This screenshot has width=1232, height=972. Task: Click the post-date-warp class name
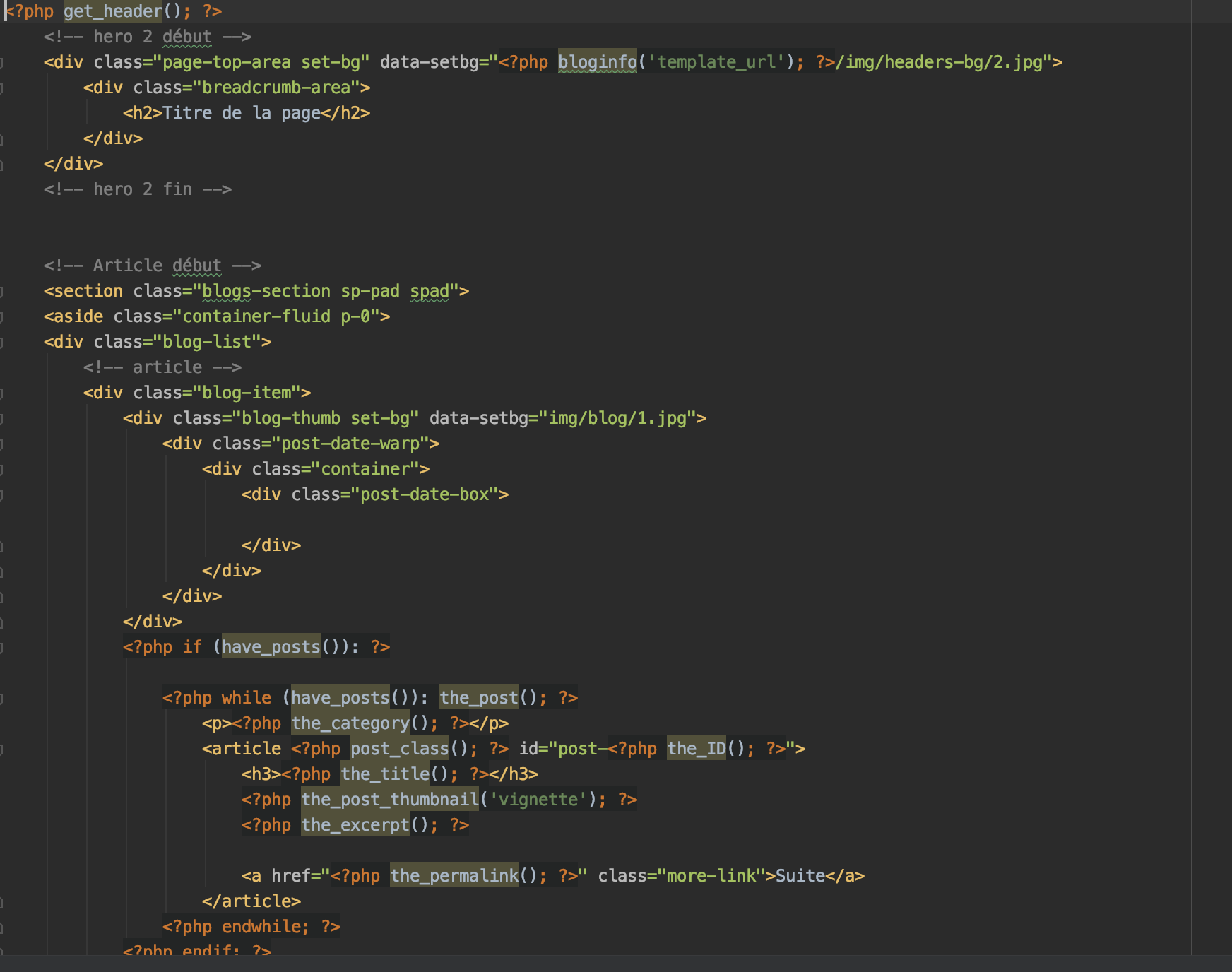(x=350, y=444)
